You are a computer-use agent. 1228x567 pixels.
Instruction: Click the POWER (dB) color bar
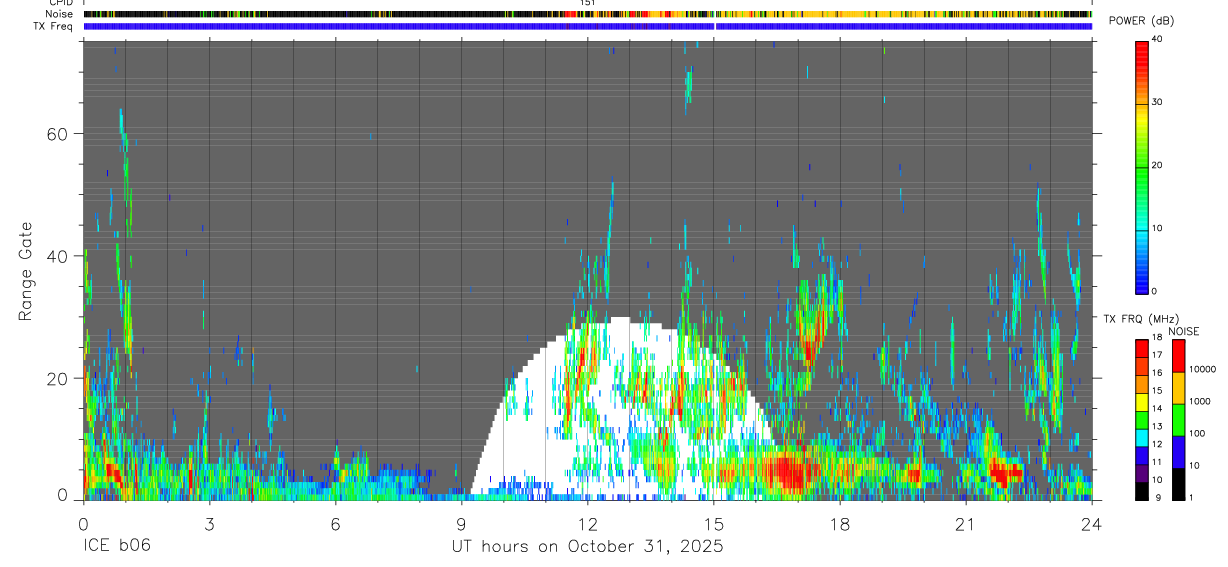pos(1142,166)
